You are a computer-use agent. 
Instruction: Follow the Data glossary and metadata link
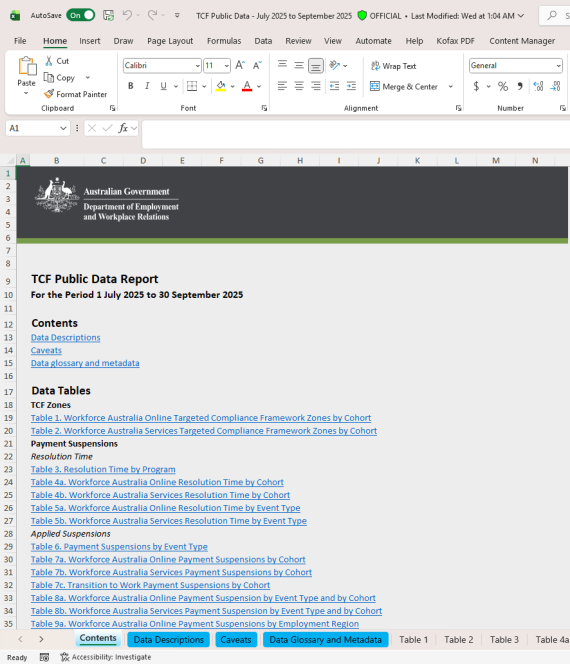coord(85,363)
